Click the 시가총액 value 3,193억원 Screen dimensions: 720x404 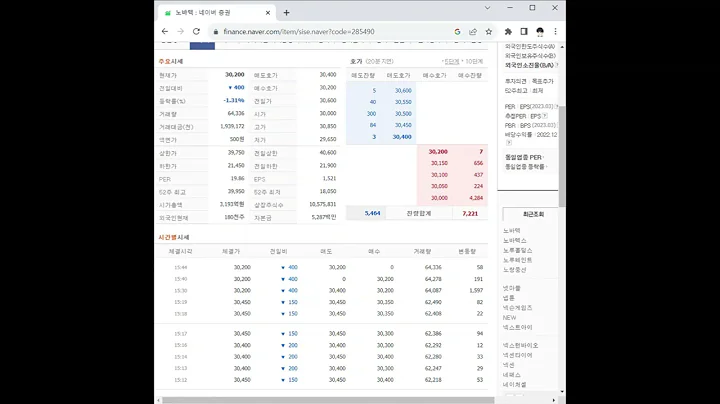point(232,204)
